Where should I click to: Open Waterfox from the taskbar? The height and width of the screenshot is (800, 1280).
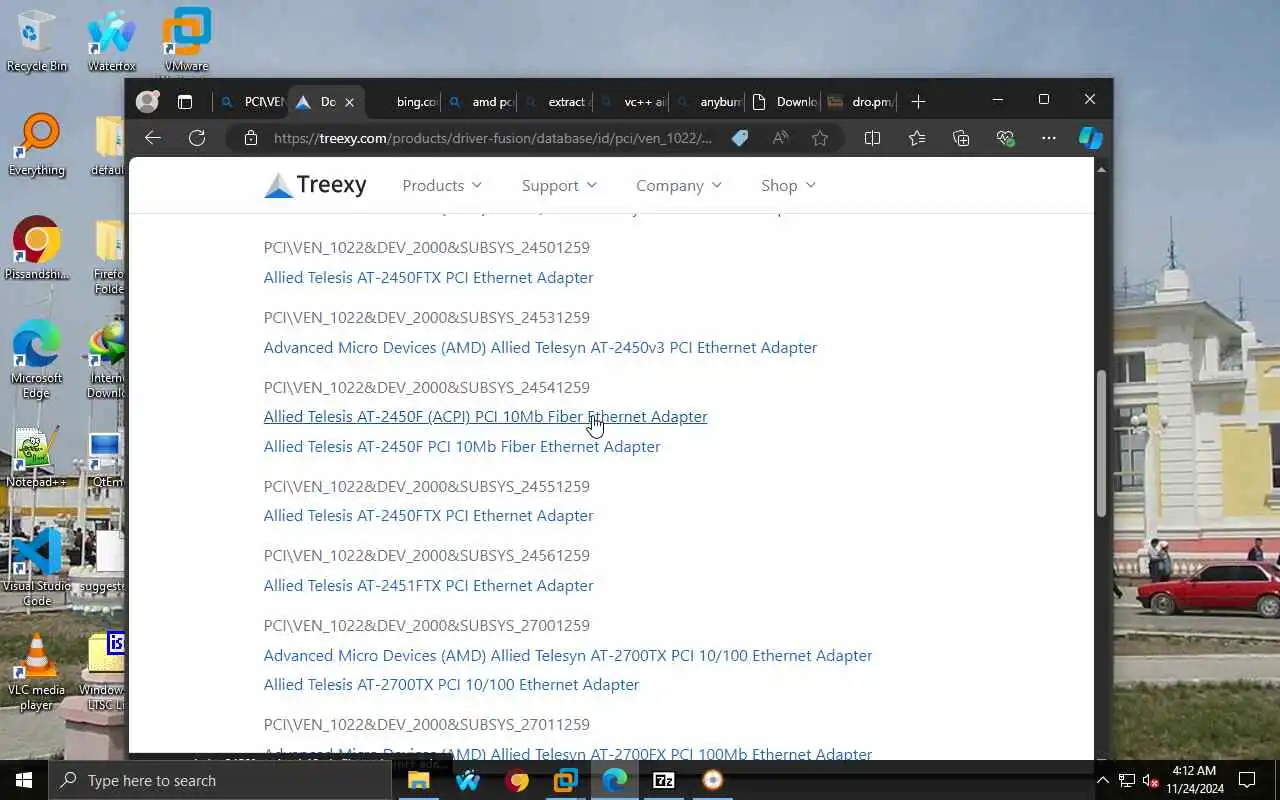[x=467, y=780]
